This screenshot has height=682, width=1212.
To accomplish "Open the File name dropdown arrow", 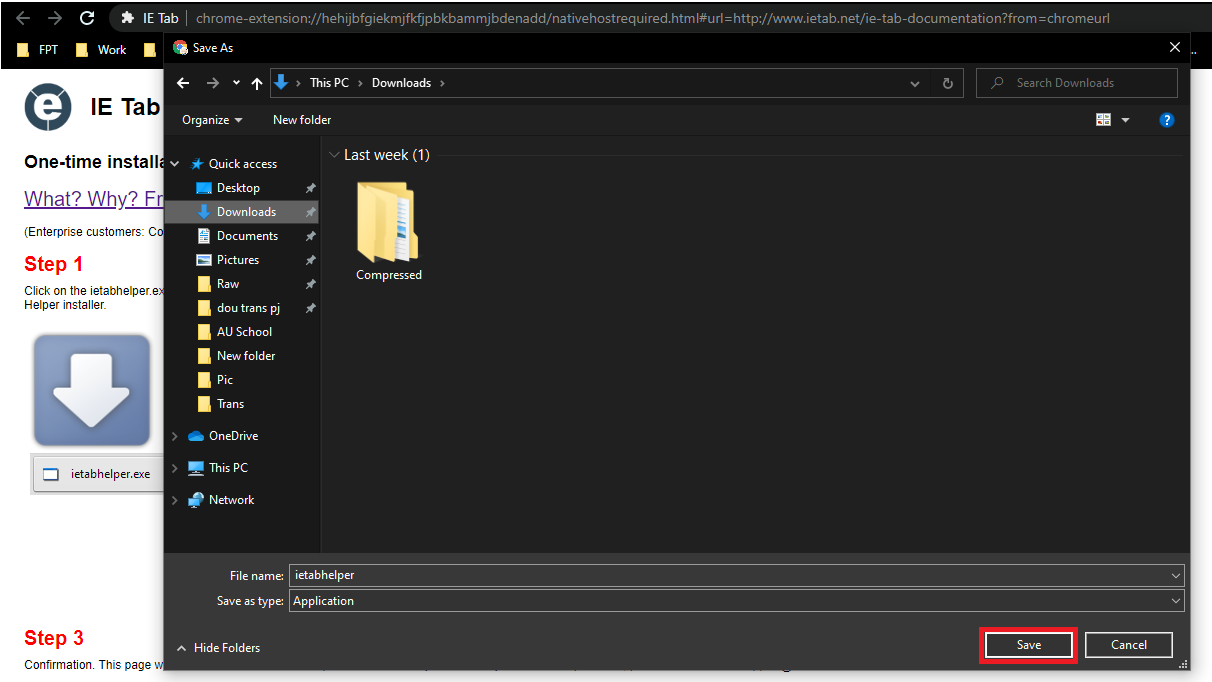I will [1175, 575].
